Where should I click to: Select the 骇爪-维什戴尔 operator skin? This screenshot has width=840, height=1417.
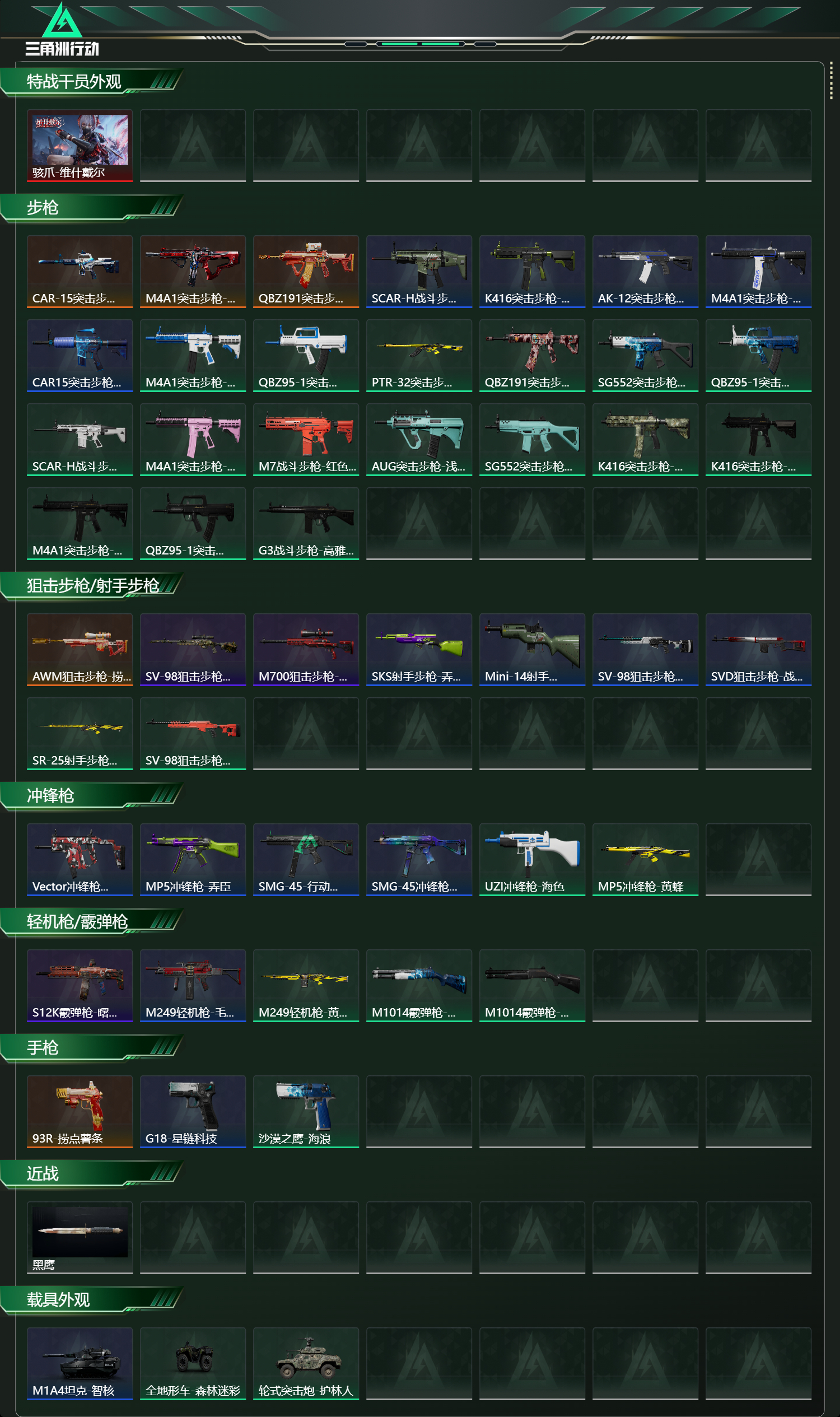(x=80, y=146)
